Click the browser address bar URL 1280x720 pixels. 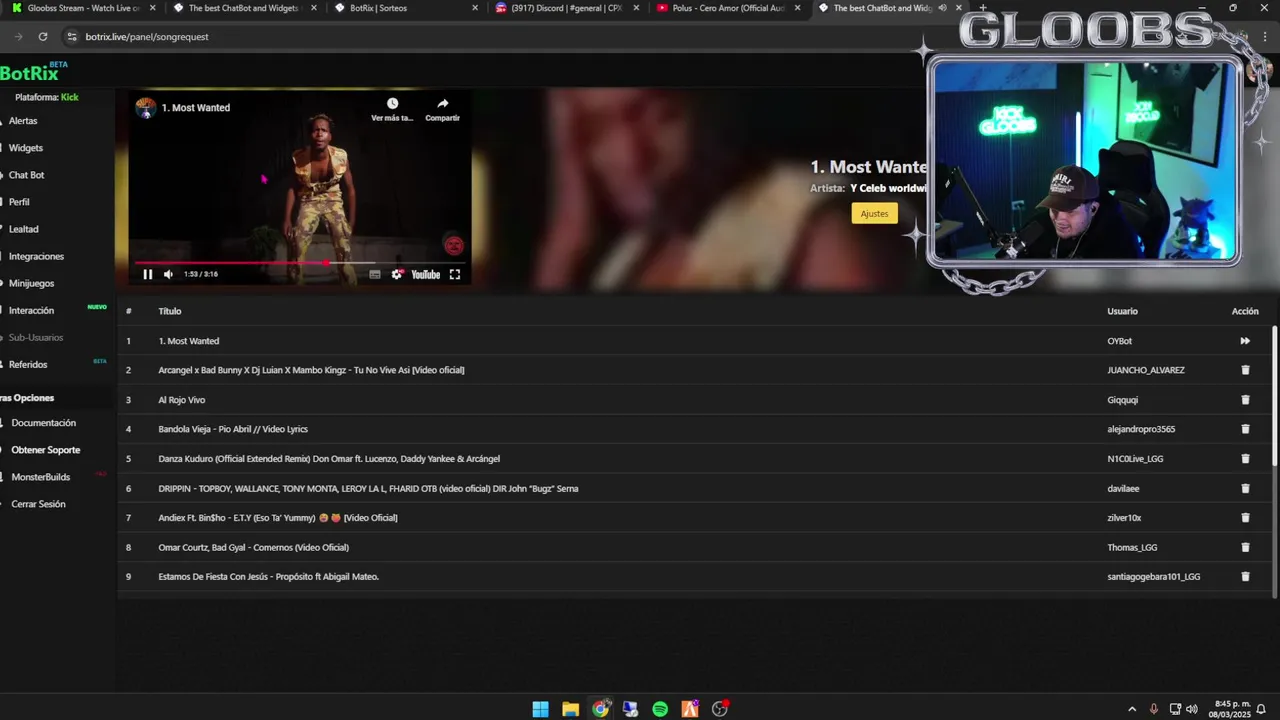coord(147,37)
